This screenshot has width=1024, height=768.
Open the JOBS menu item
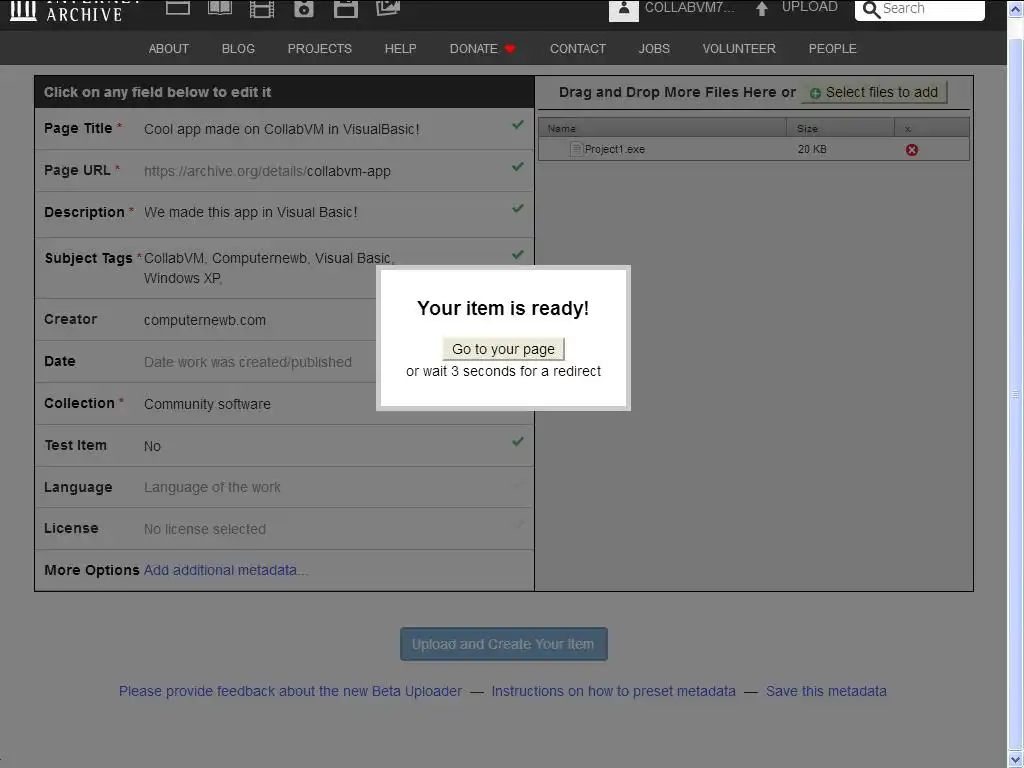click(x=654, y=49)
